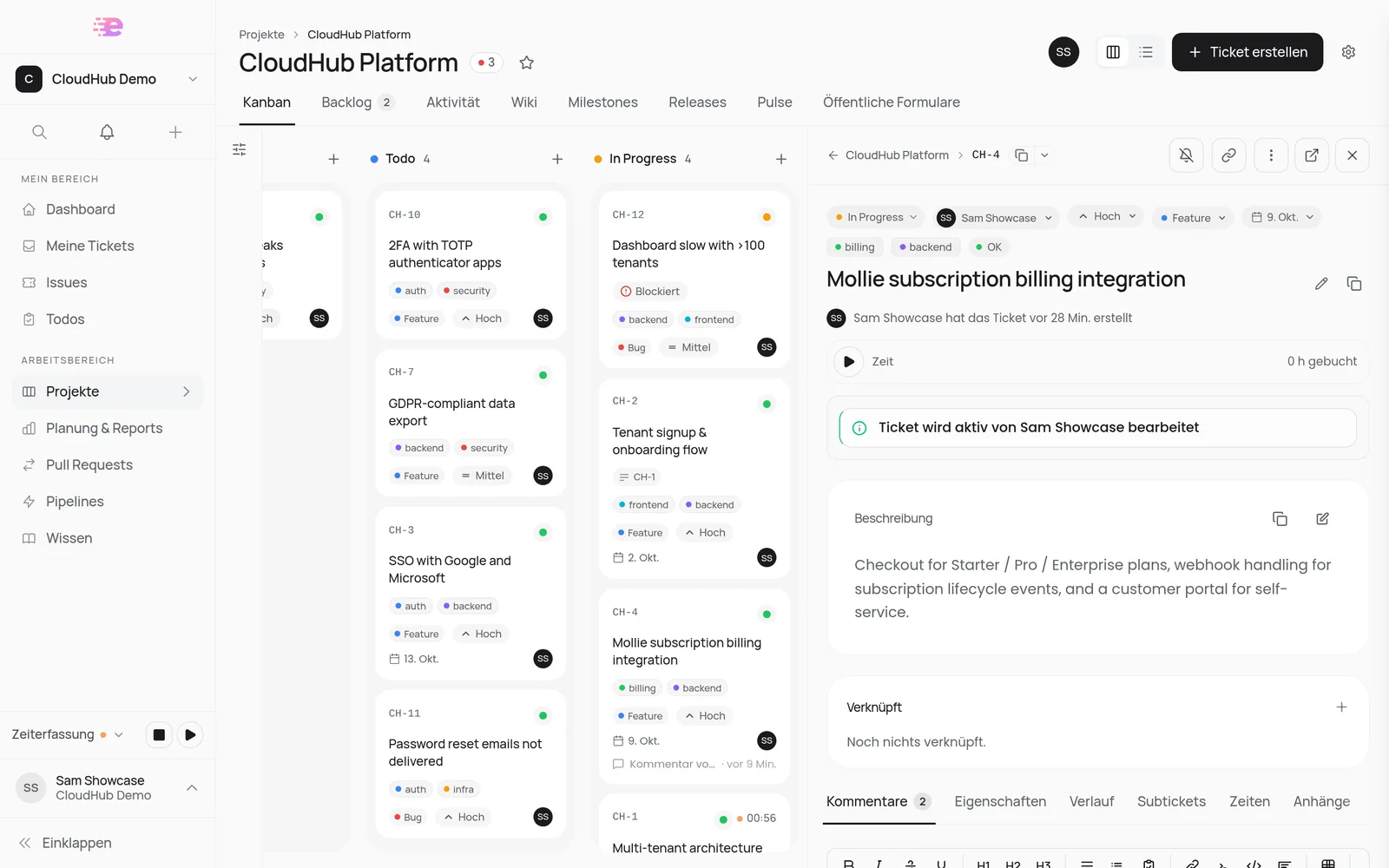Screen dimensions: 1389x868
Task: Favorite CloudHub Platform with star icon
Action: pos(526,62)
